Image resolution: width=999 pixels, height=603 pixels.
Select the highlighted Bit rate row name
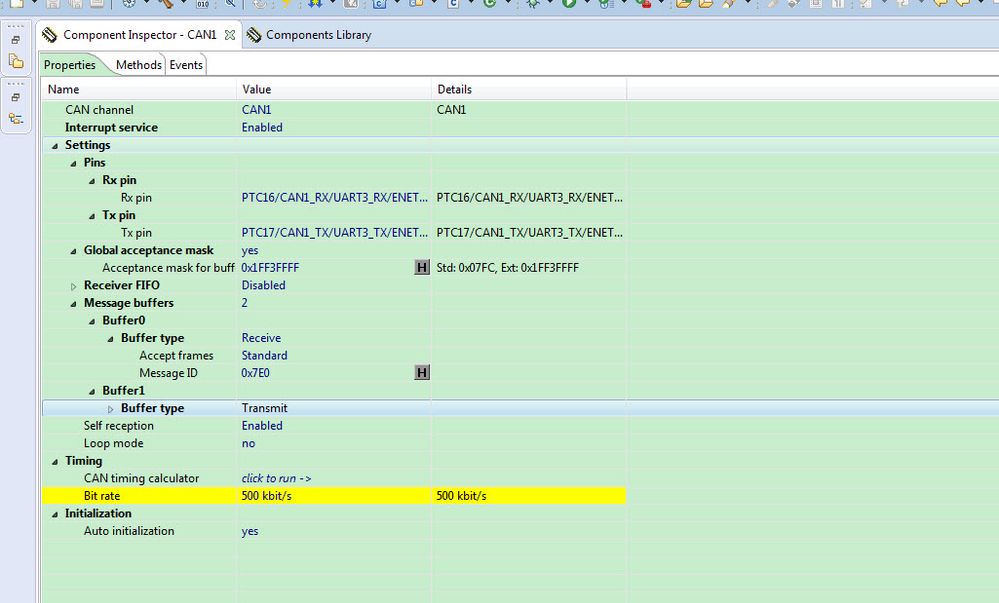102,496
